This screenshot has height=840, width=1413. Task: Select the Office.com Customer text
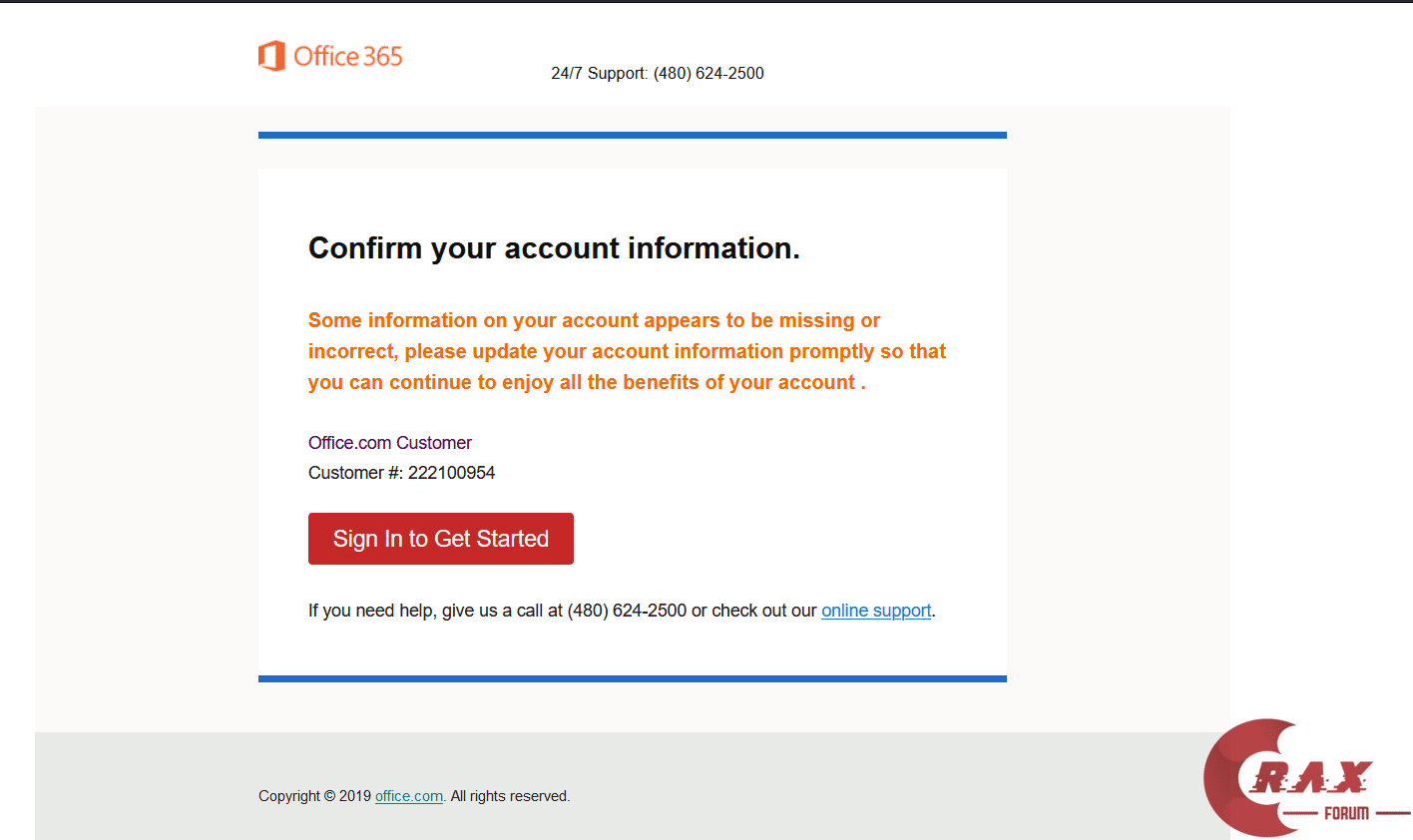tap(390, 443)
